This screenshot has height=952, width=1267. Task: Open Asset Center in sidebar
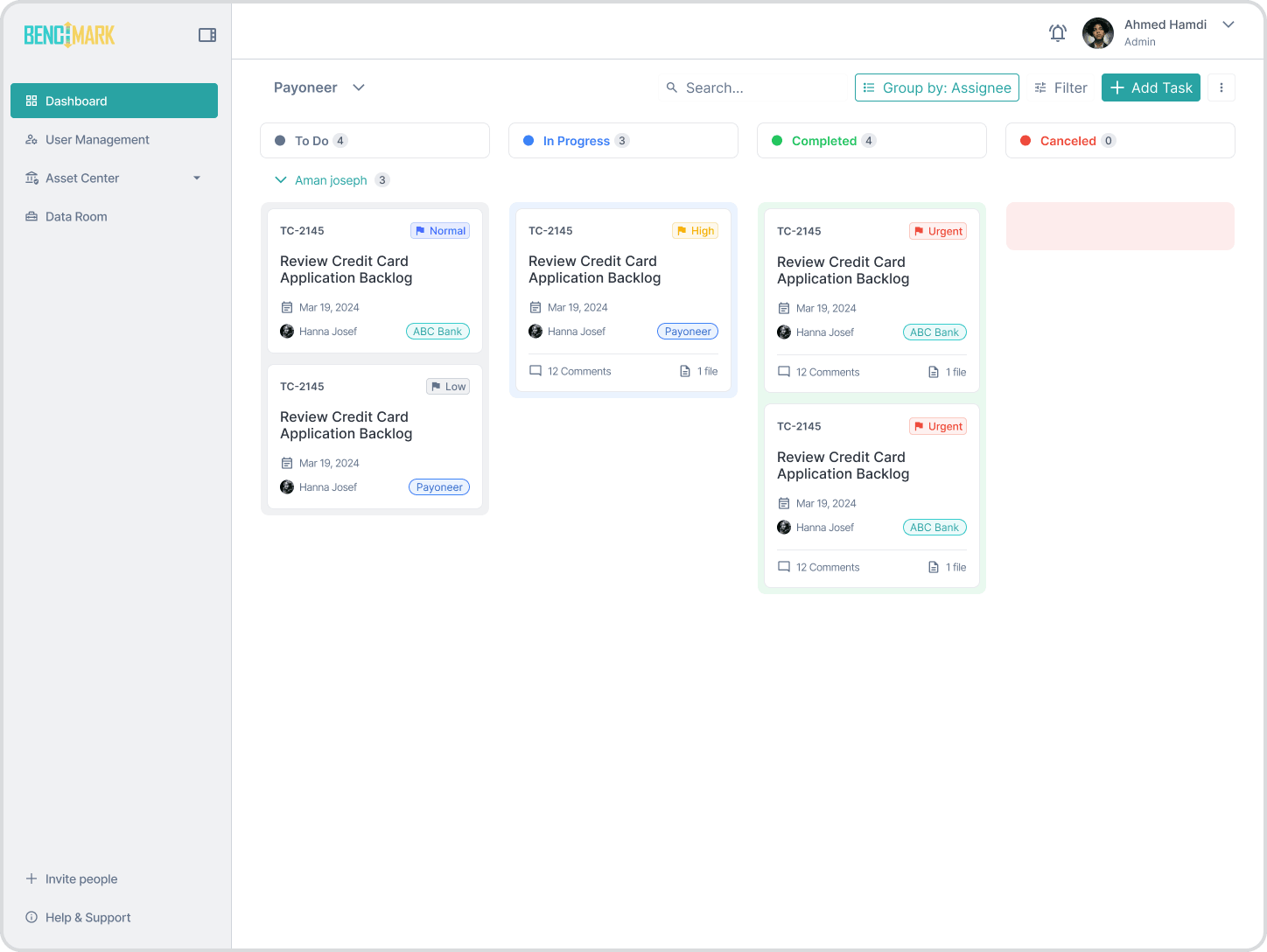click(x=114, y=178)
